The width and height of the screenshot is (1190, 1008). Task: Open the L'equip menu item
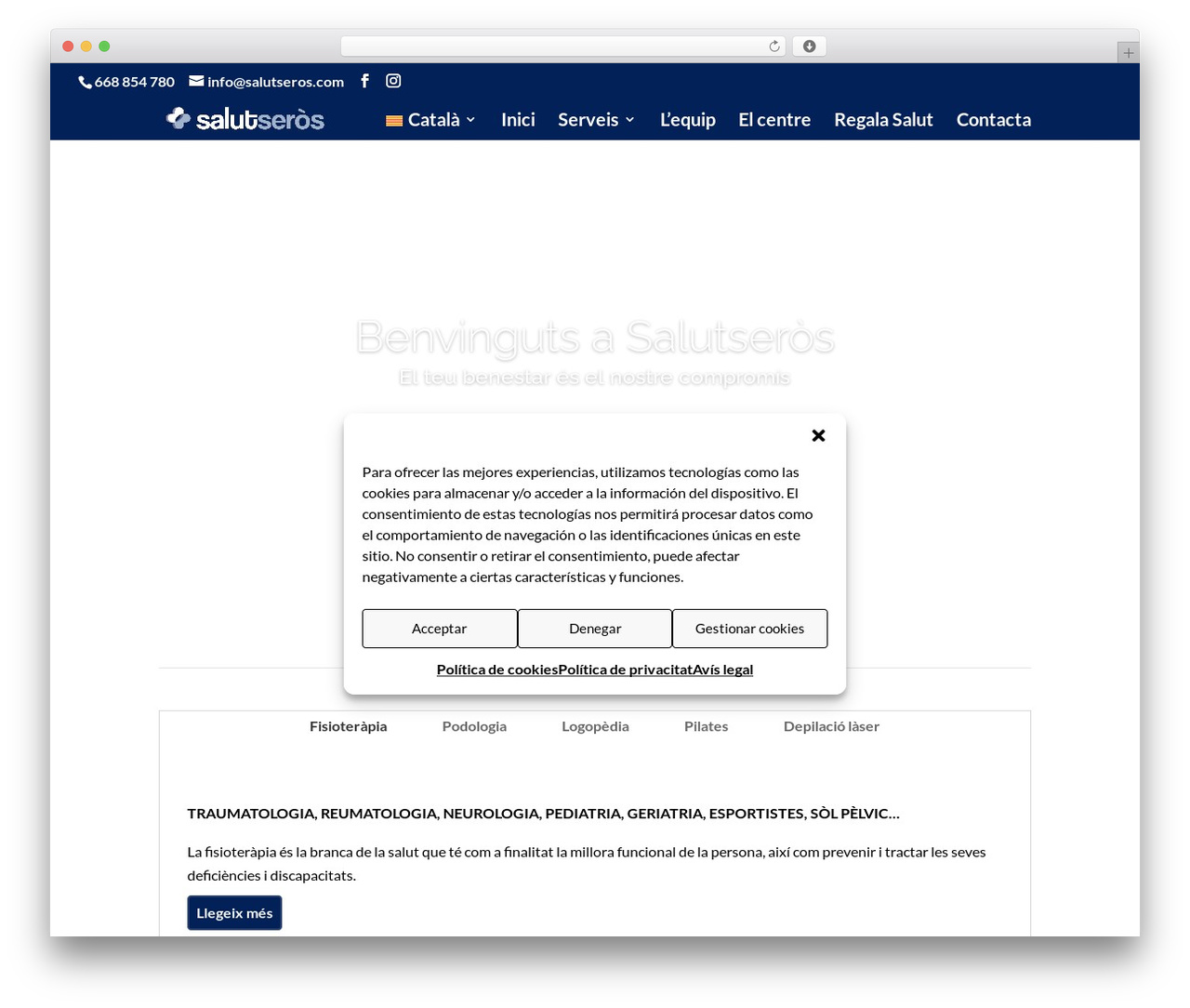[688, 120]
